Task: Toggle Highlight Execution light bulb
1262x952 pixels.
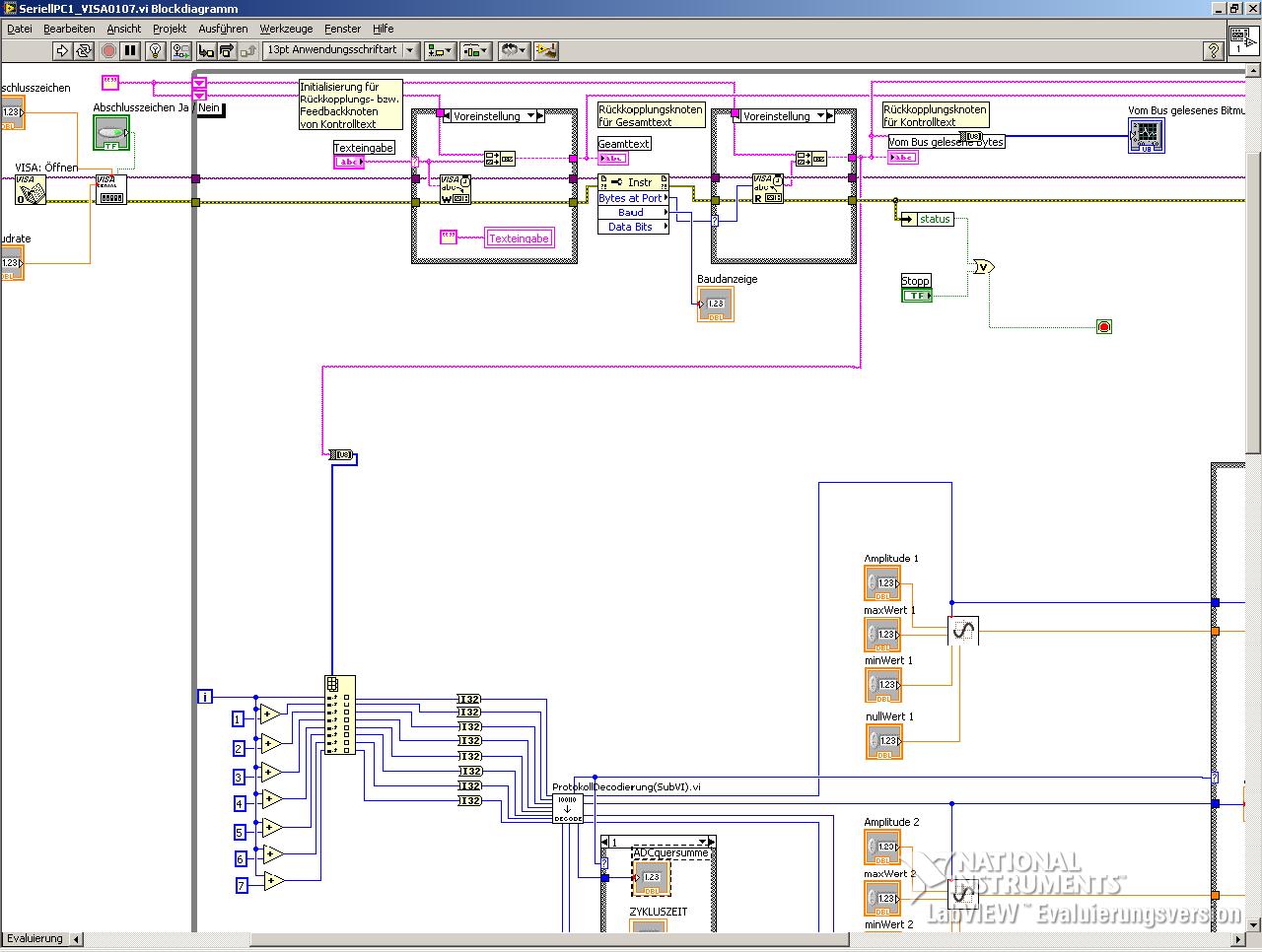Action: pyautogui.click(x=155, y=50)
